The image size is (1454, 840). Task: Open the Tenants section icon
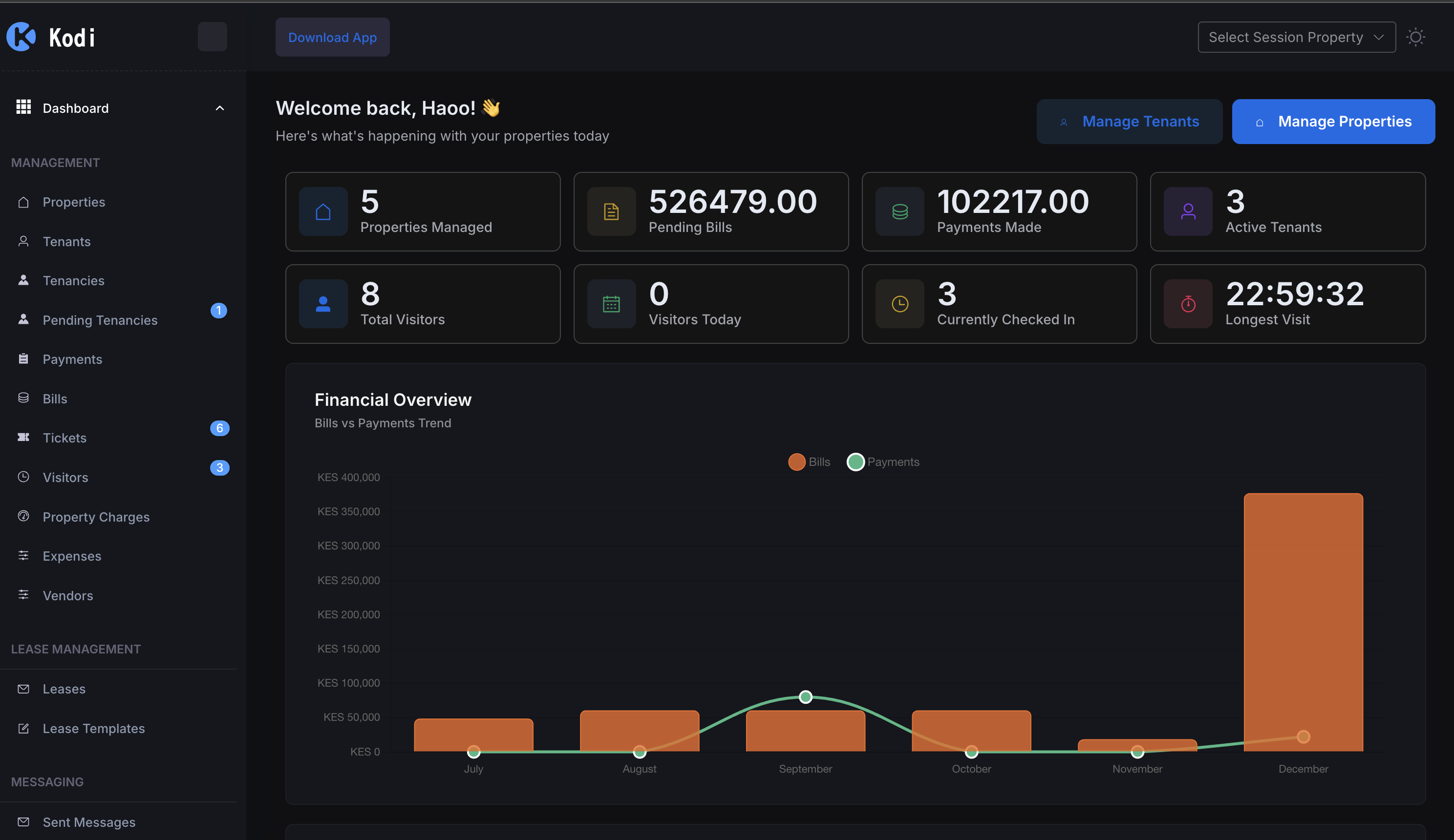pos(23,241)
